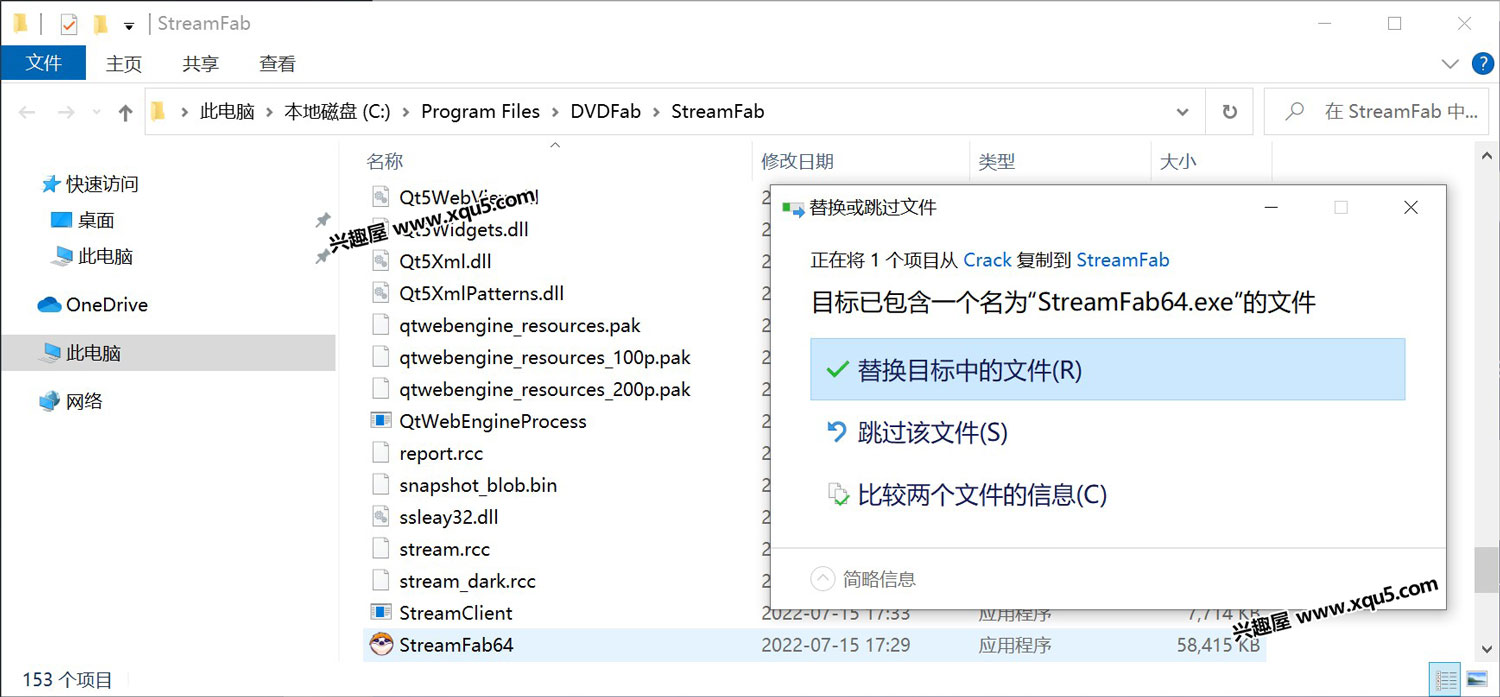The image size is (1500, 697).
Task: Go up to DVDFab folder
Action: click(x=125, y=112)
